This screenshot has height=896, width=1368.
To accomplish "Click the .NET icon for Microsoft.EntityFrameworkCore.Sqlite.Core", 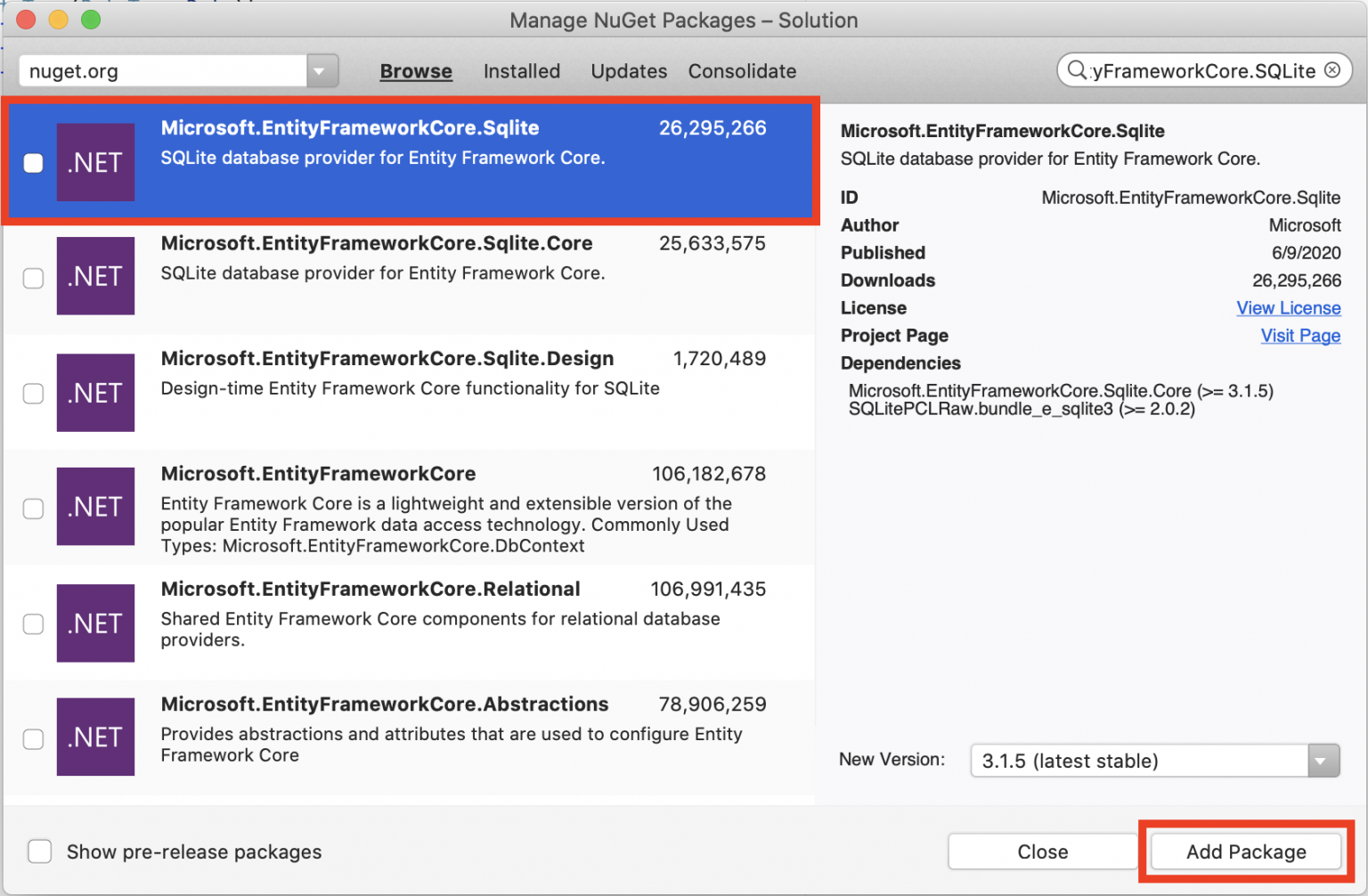I will click(95, 276).
